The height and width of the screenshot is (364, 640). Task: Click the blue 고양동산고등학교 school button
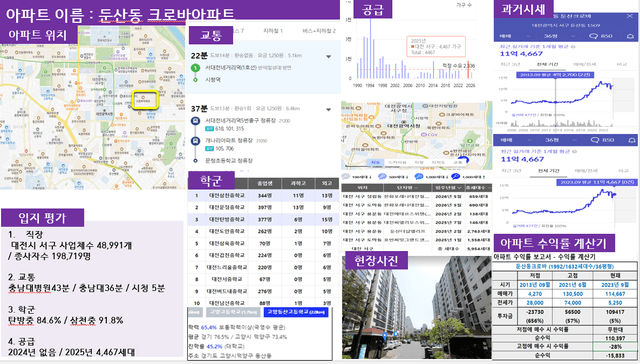(x=296, y=312)
